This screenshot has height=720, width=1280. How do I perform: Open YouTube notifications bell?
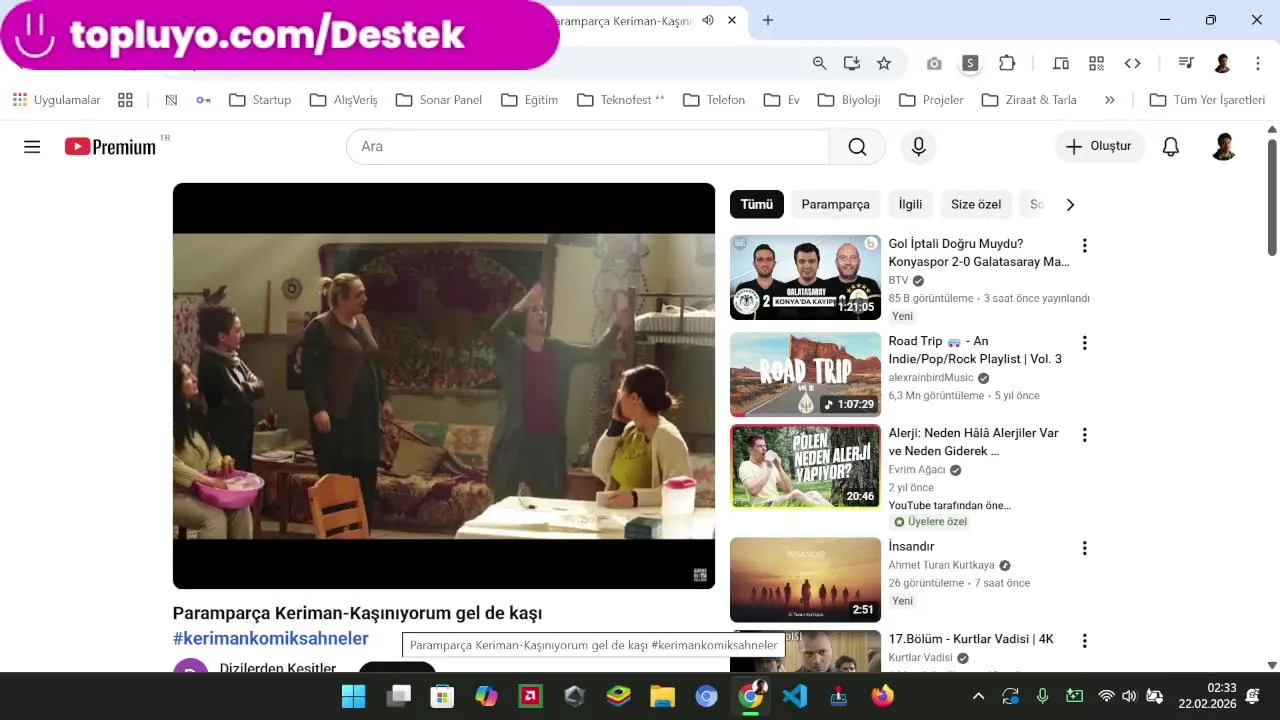[1171, 147]
